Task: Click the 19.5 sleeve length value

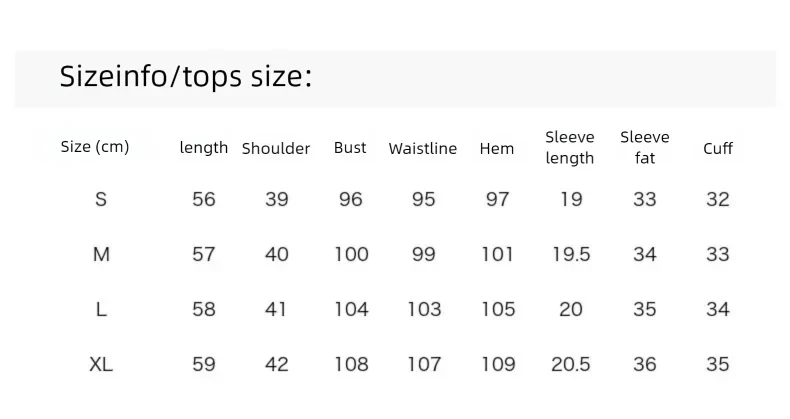Action: click(571, 254)
